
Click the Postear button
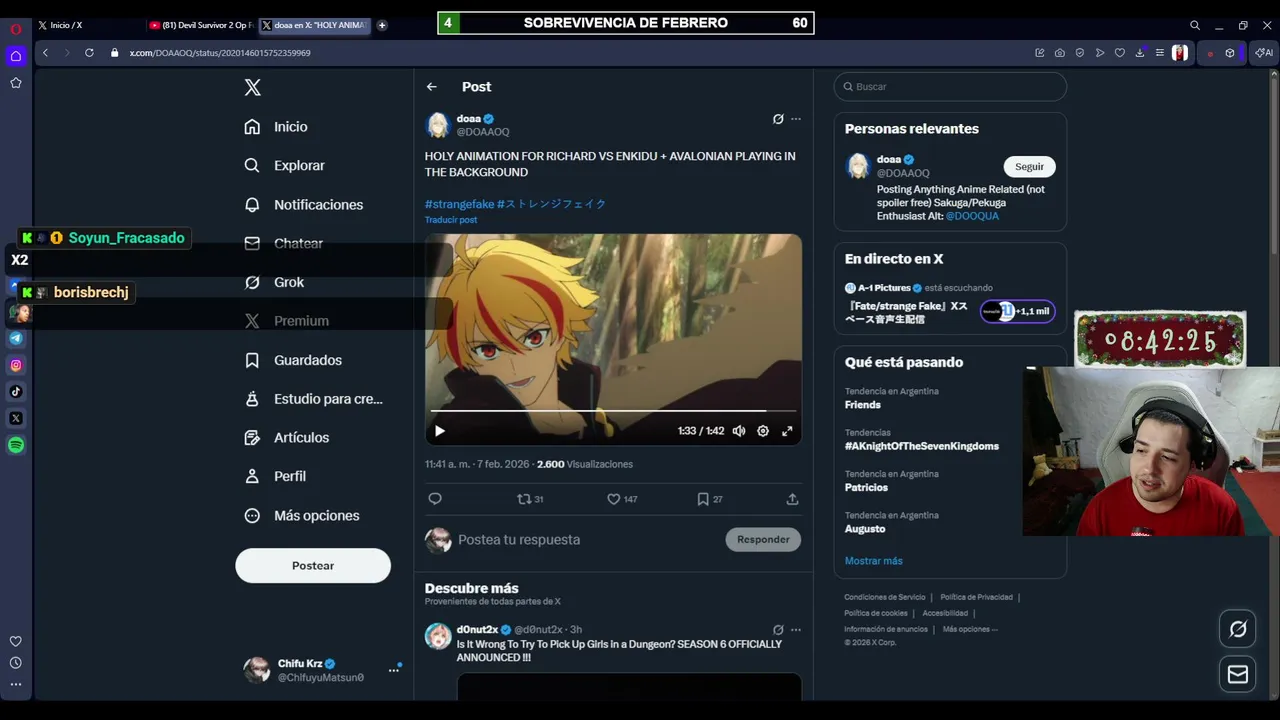[313, 566]
